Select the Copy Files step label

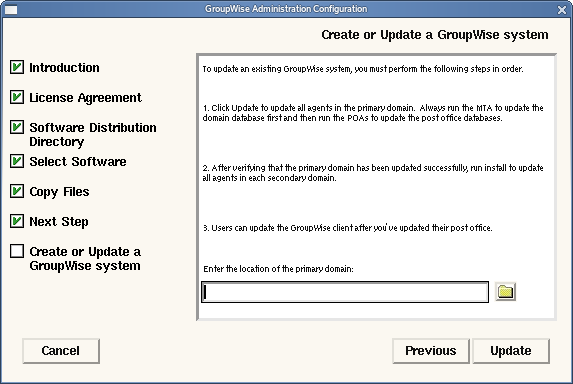pyautogui.click(x=59, y=192)
